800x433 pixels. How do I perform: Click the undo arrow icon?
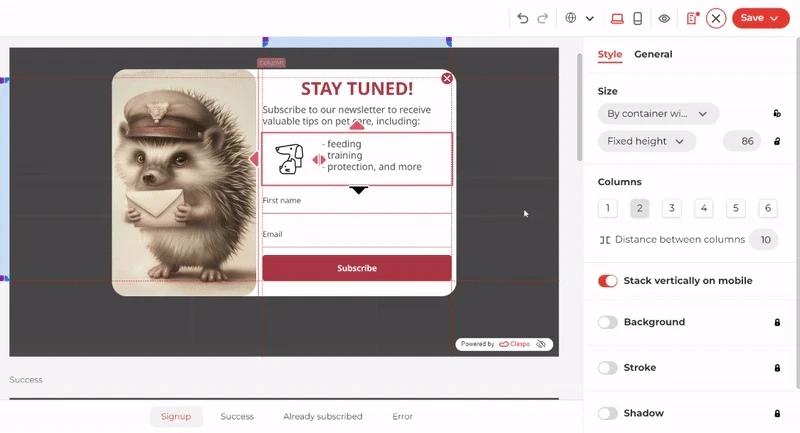click(x=522, y=18)
